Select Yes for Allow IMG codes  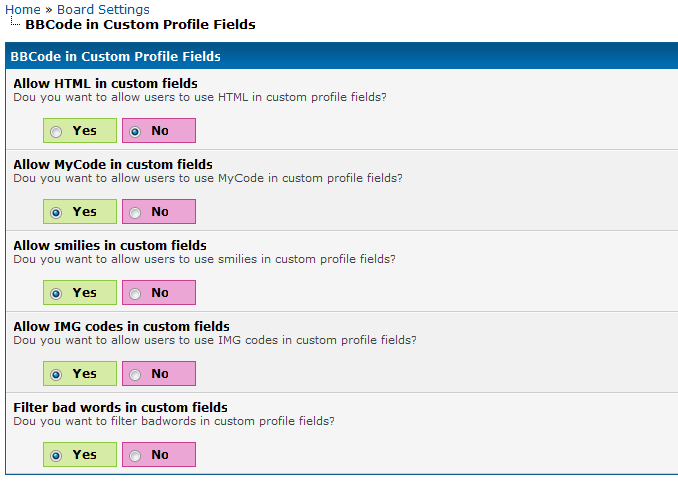(x=56, y=374)
